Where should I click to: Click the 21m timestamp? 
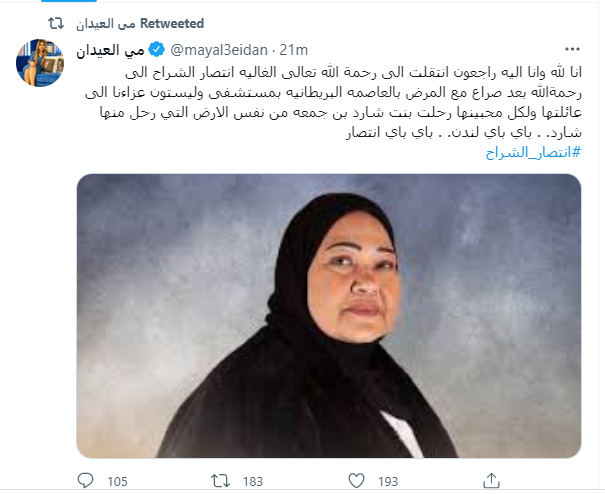[294, 50]
